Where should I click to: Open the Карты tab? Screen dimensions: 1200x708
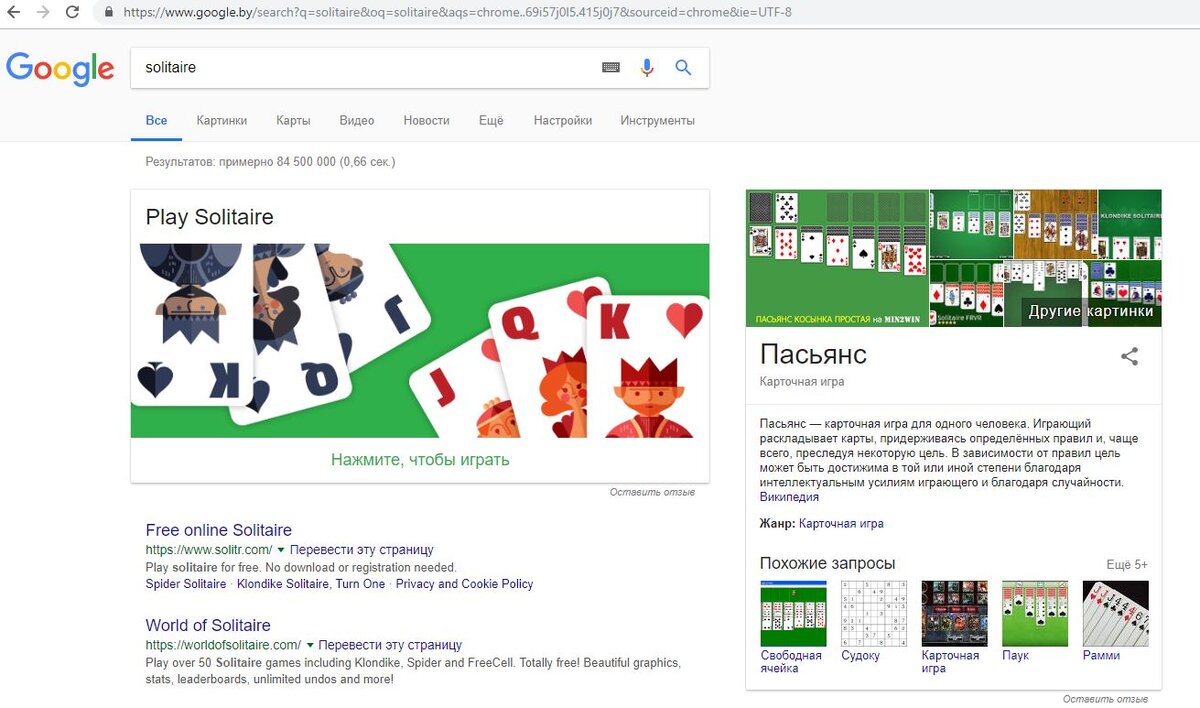(x=293, y=120)
